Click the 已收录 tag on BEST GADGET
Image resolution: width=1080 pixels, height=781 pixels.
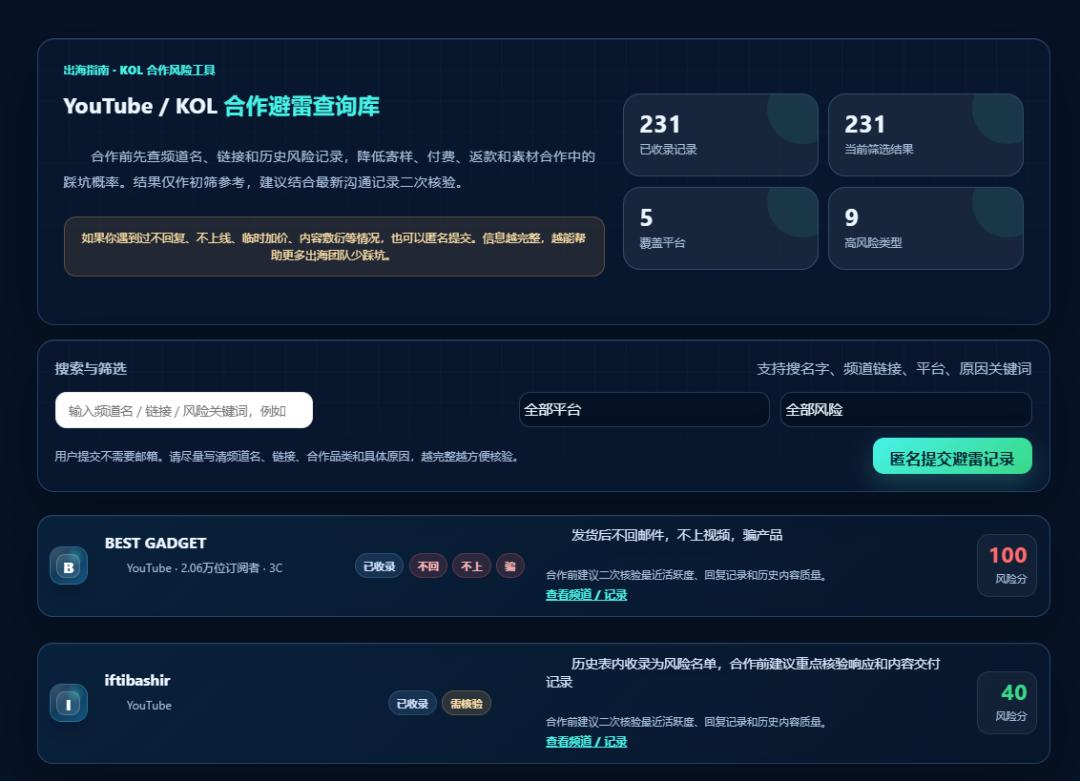point(379,566)
